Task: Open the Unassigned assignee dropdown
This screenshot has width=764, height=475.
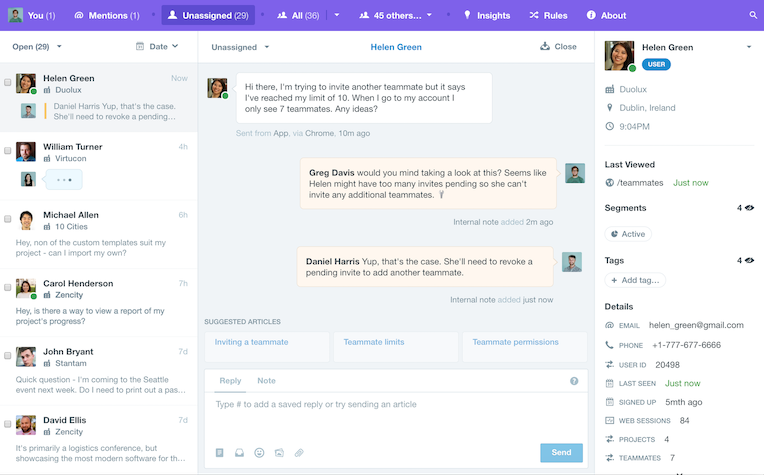Action: point(240,47)
